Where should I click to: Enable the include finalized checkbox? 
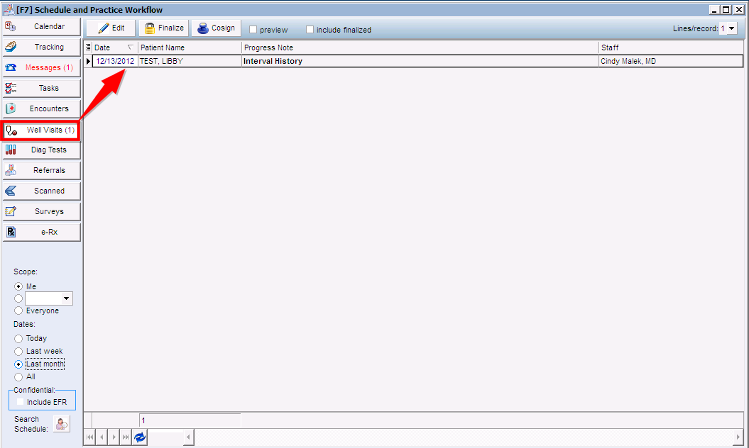pyautogui.click(x=310, y=30)
